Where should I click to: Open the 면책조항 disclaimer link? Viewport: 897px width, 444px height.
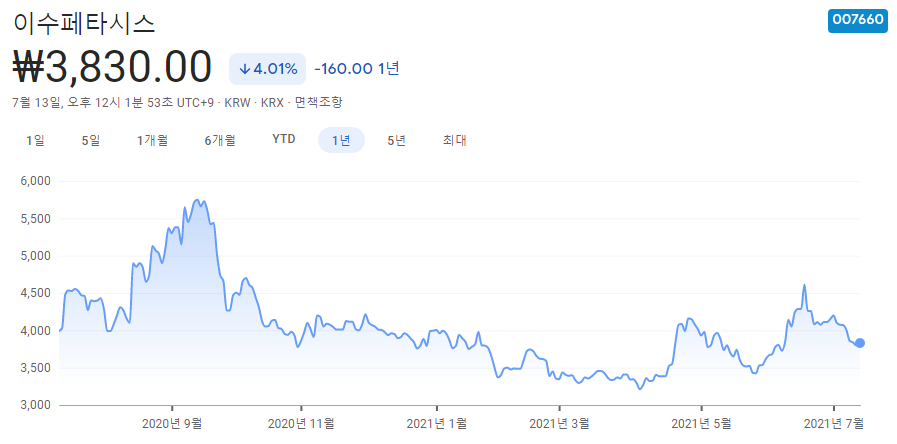click(319, 103)
